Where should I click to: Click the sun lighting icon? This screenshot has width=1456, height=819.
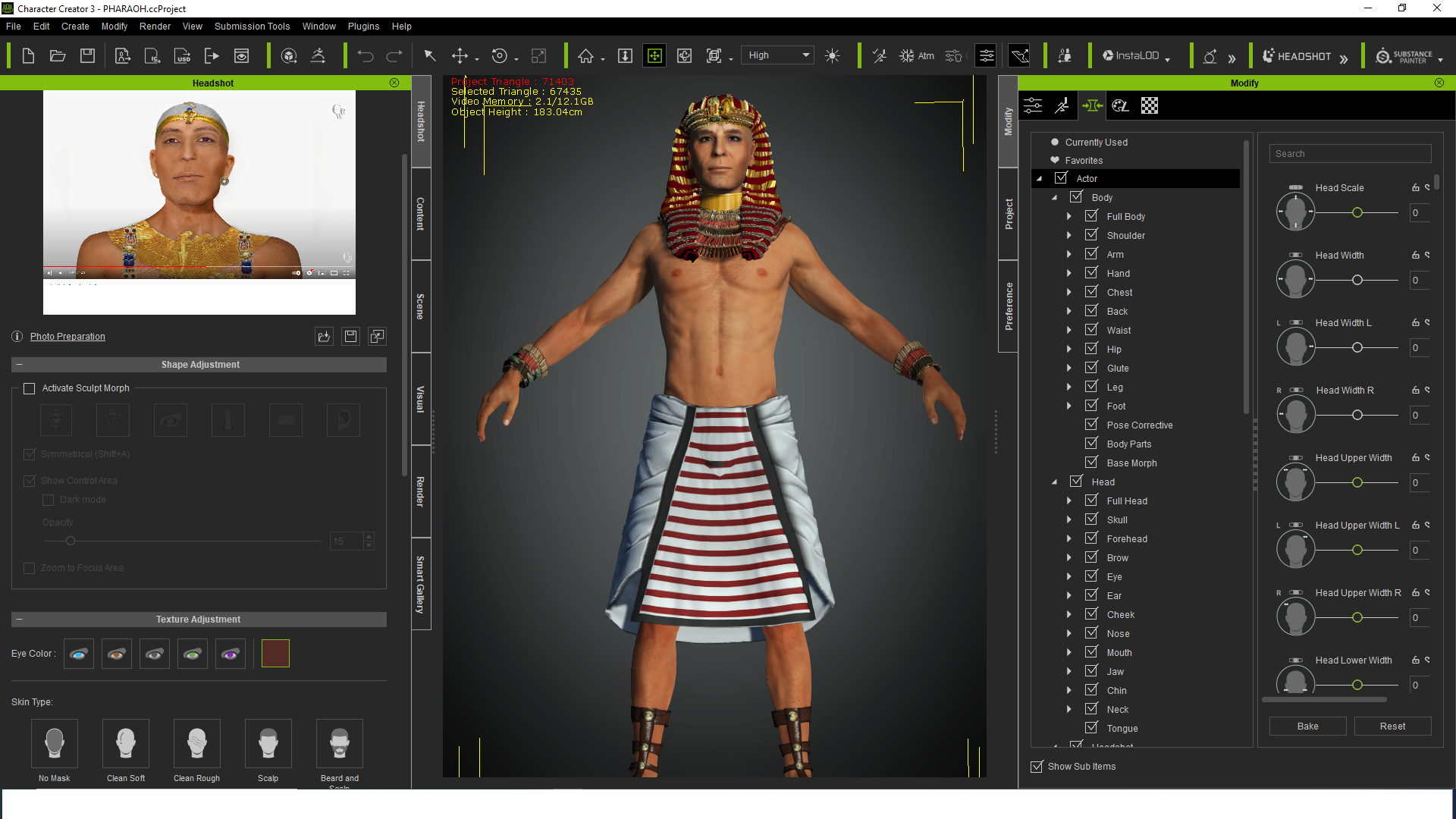click(x=832, y=56)
